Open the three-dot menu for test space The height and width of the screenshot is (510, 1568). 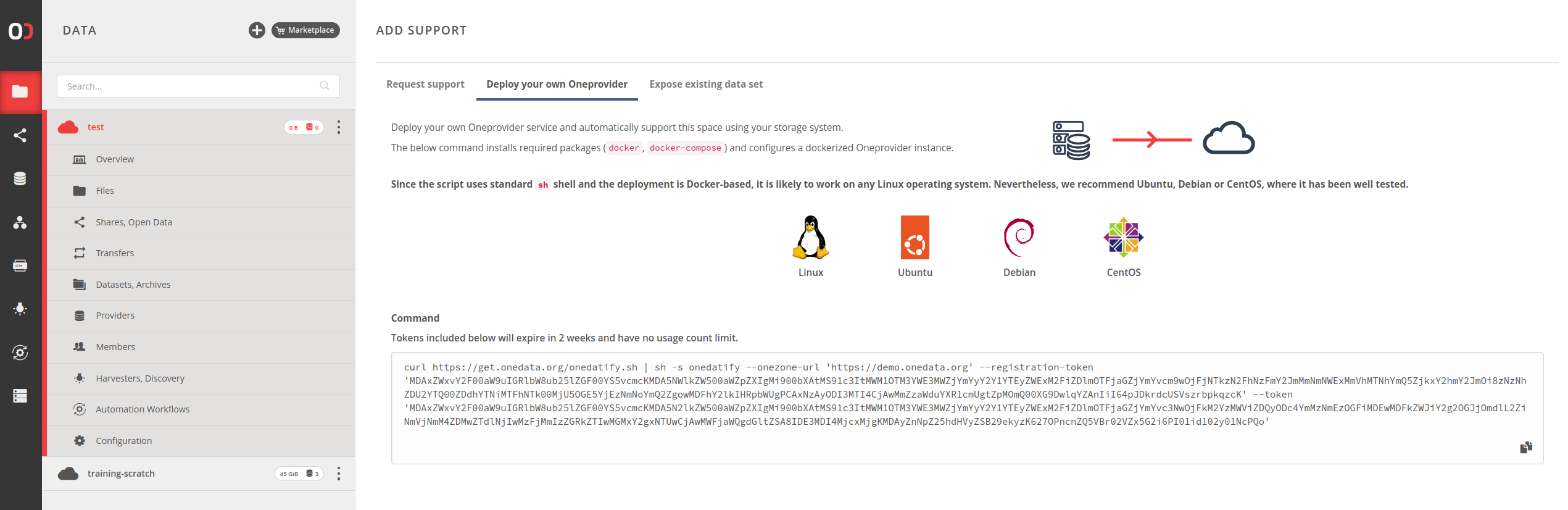[338, 127]
